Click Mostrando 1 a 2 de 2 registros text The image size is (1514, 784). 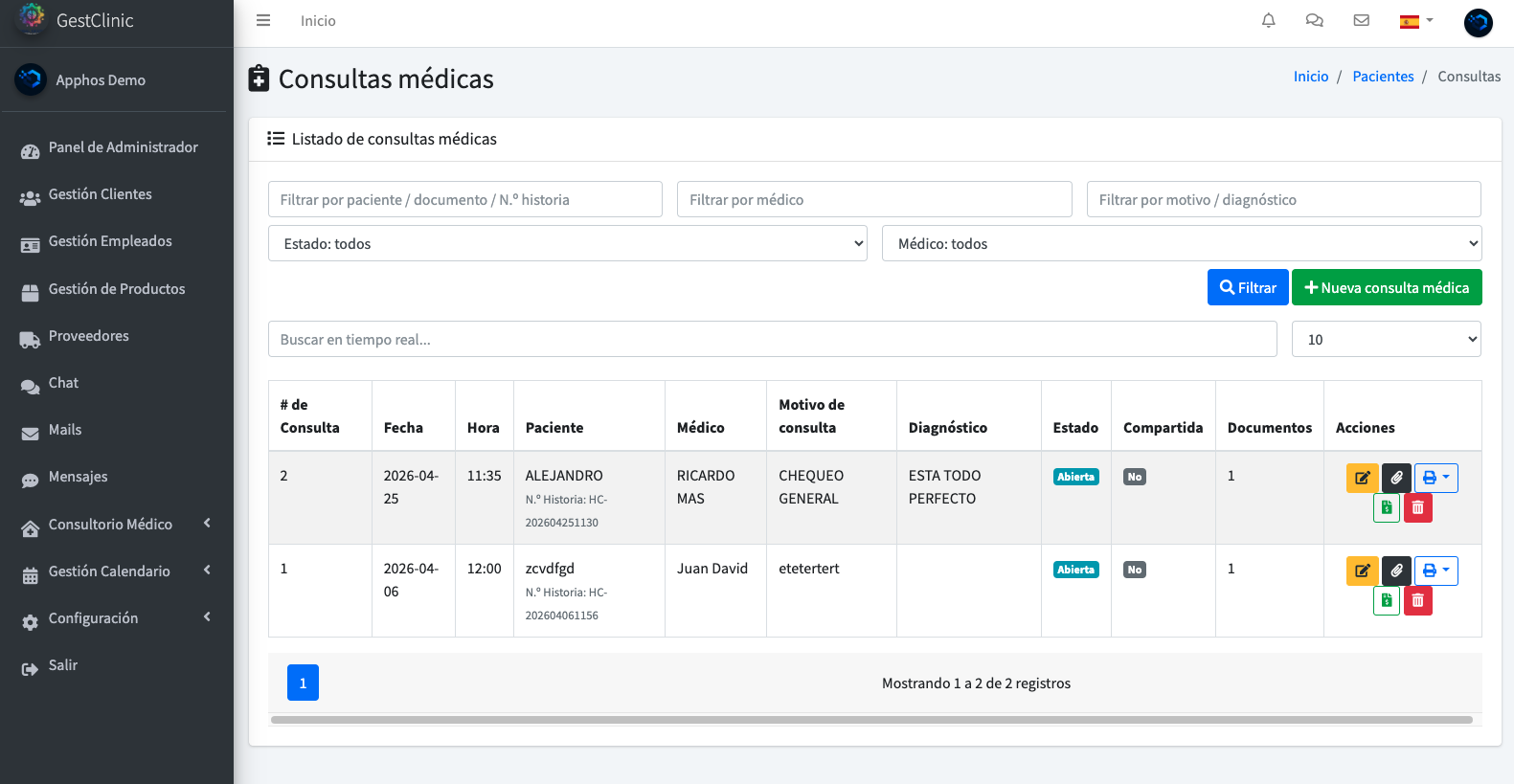tap(976, 683)
